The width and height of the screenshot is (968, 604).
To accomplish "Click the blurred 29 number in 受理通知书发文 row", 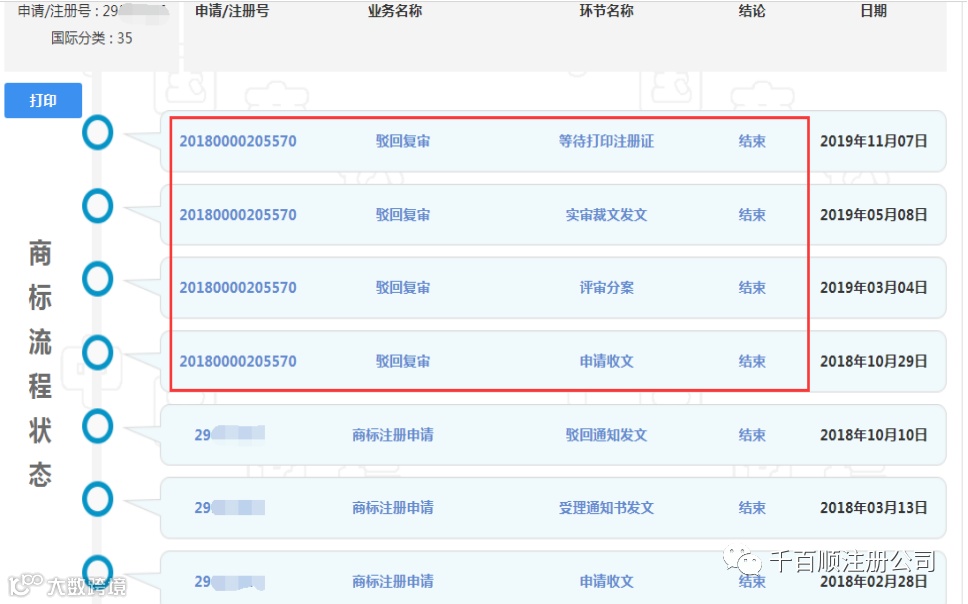I will pos(230,508).
